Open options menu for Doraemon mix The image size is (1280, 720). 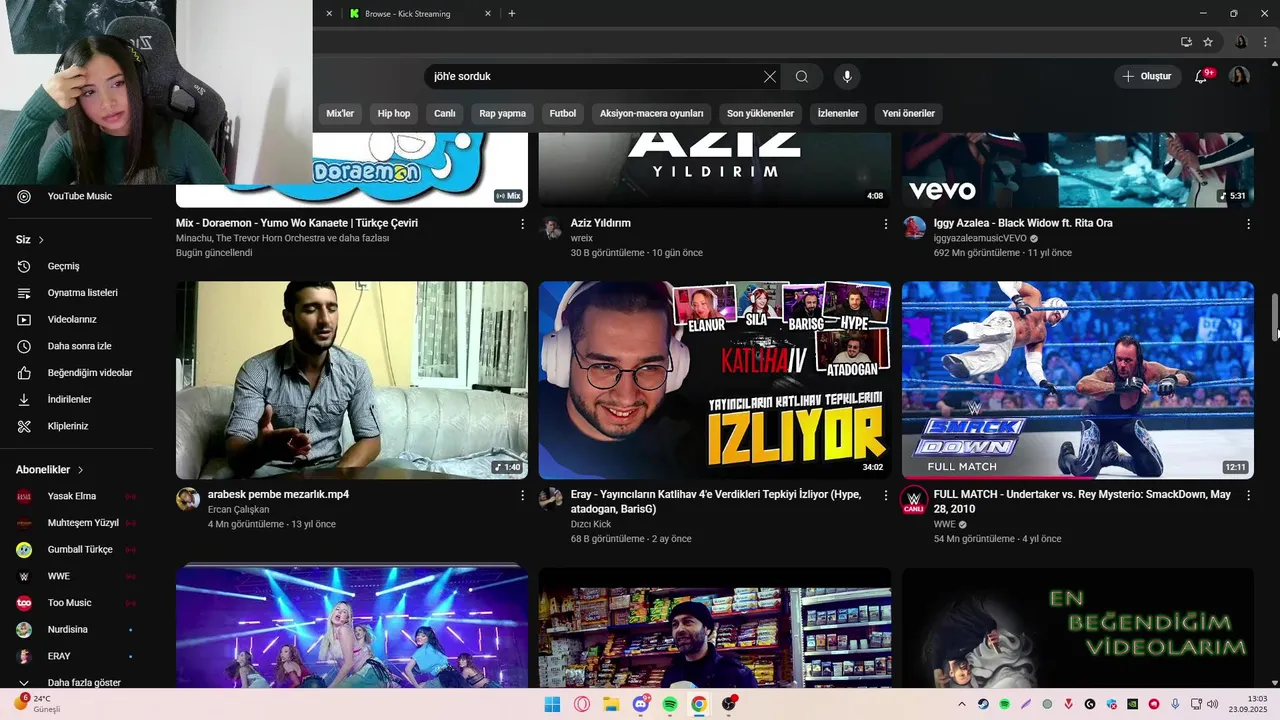point(522,224)
